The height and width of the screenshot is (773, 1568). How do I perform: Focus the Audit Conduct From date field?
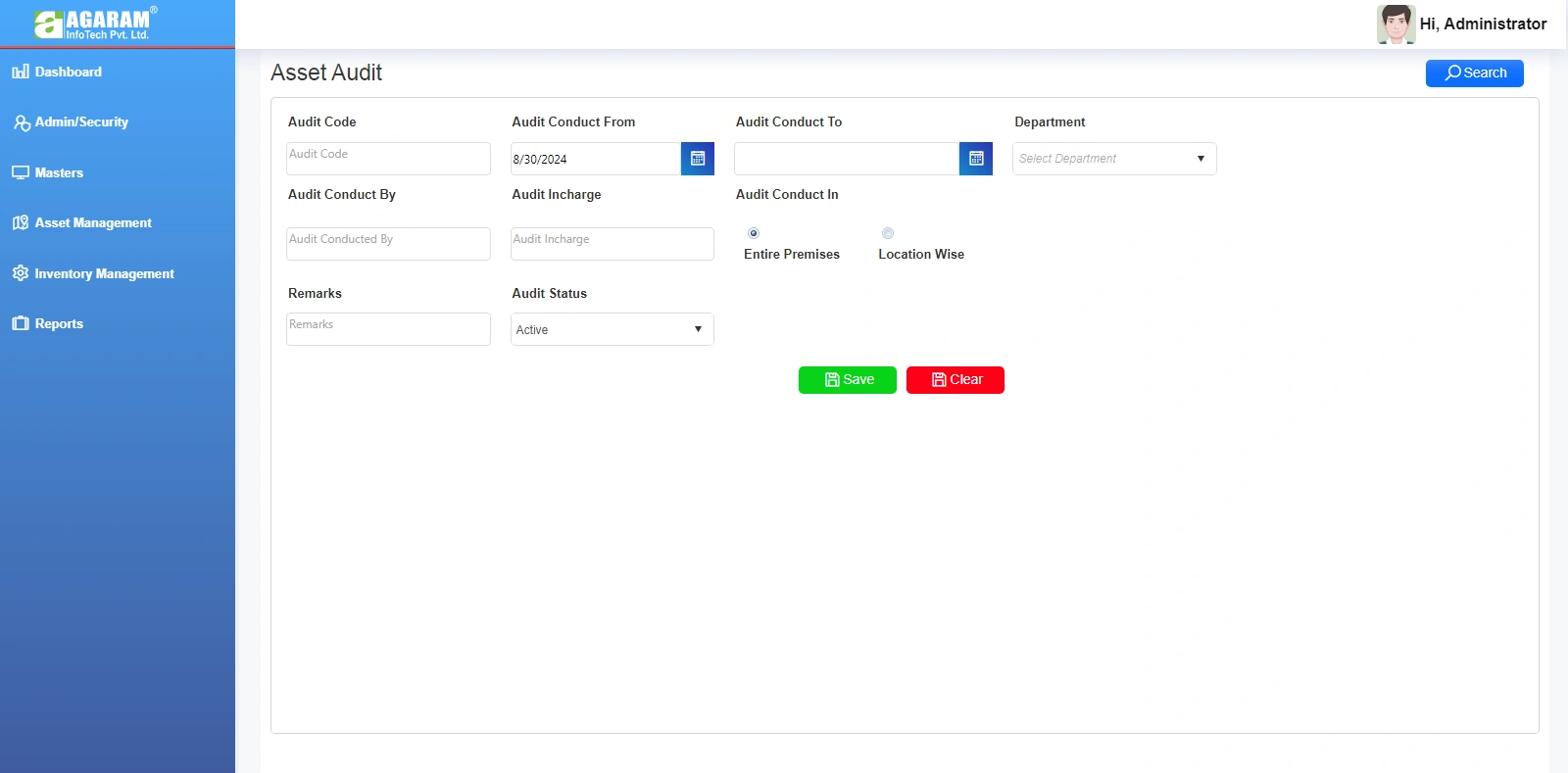coord(596,159)
